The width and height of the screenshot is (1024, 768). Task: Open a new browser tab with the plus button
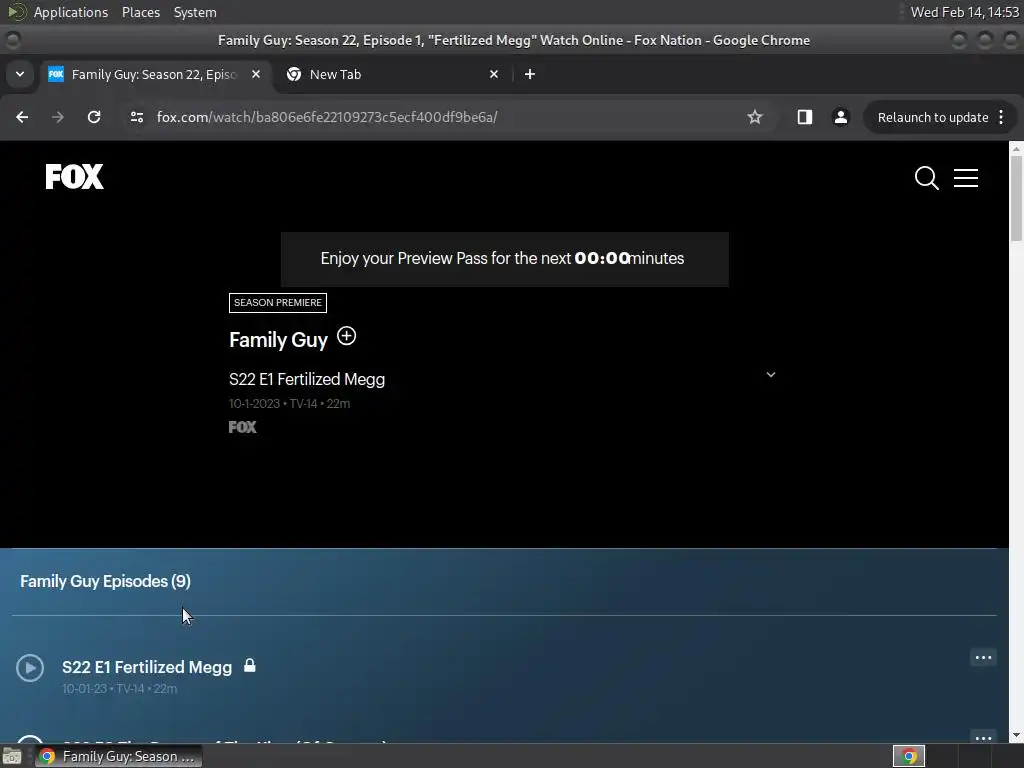(x=530, y=74)
